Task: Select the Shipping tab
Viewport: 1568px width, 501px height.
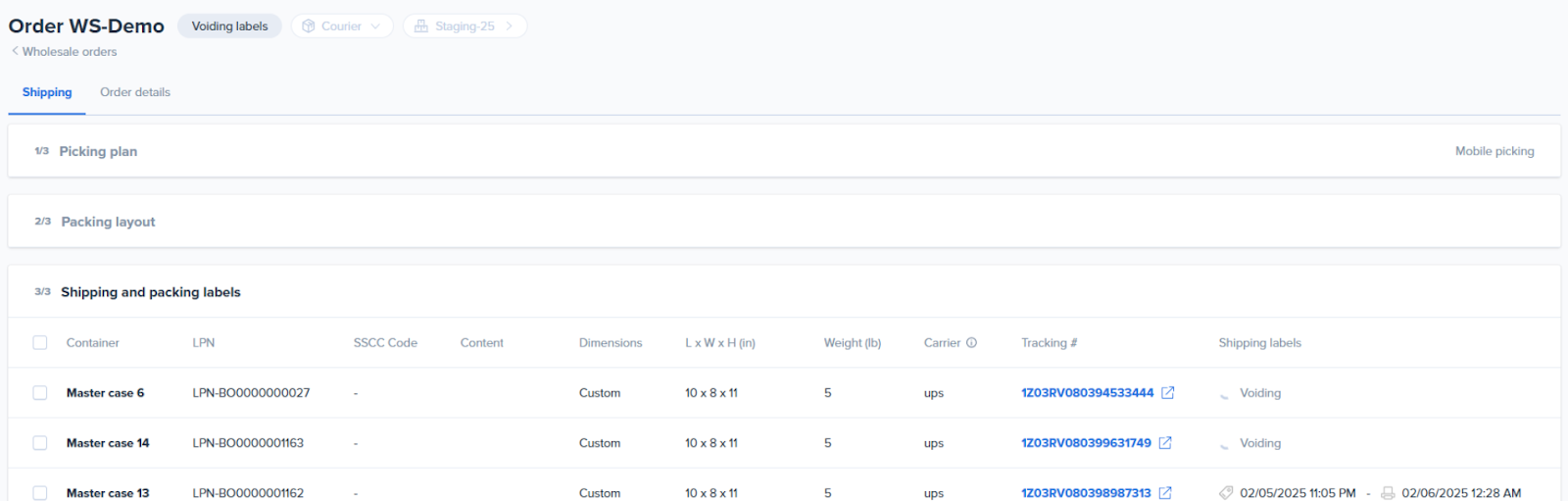Action: click(x=47, y=92)
